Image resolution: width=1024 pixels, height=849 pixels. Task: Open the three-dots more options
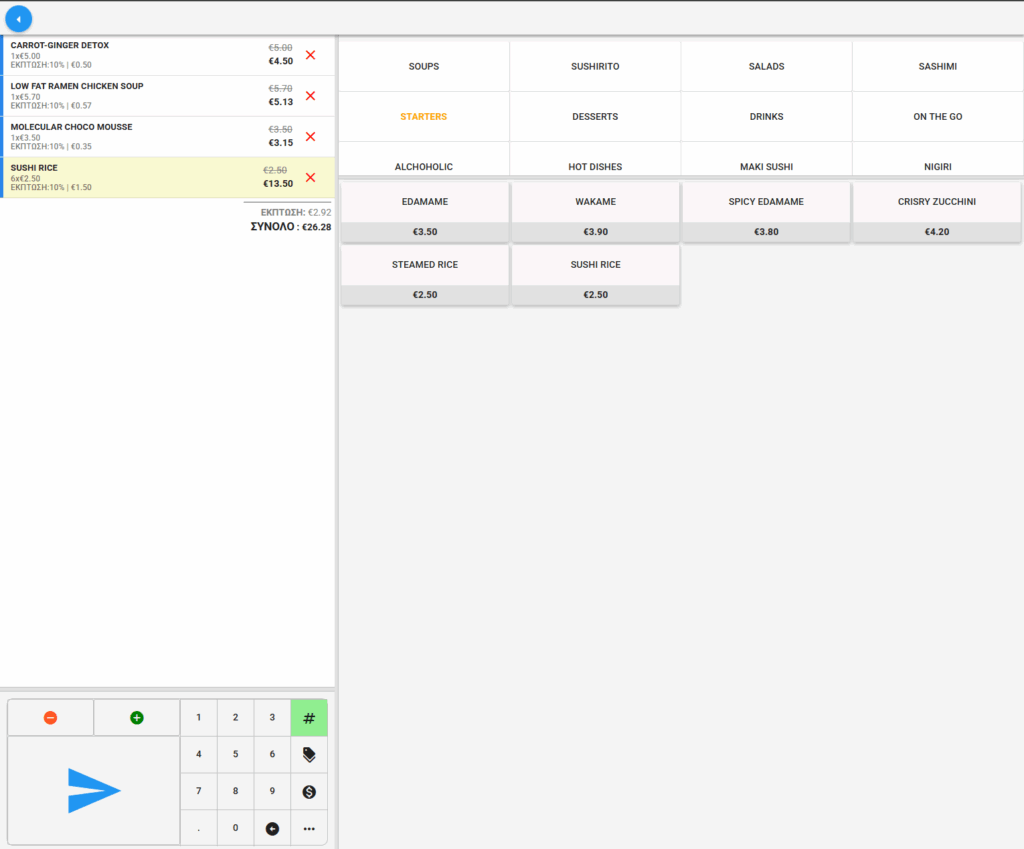pos(309,828)
